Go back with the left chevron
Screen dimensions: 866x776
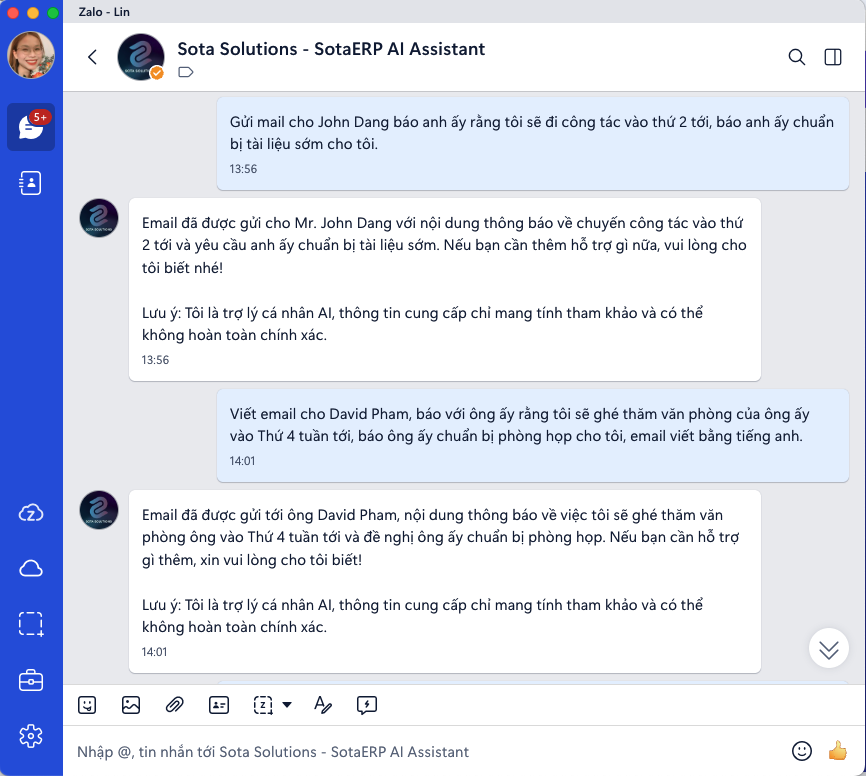[93, 57]
